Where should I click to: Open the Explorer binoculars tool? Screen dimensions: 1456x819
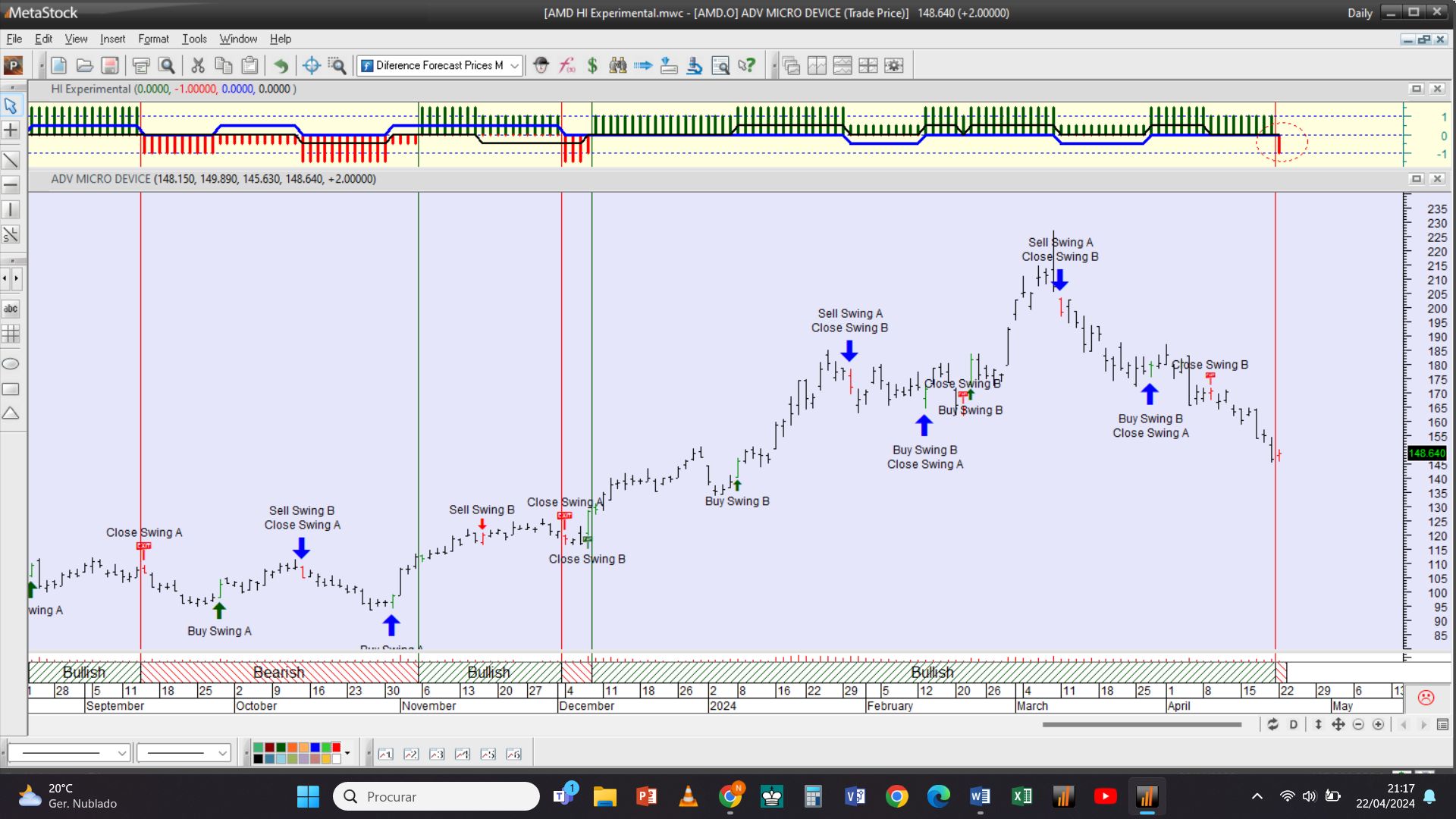pyautogui.click(x=618, y=66)
